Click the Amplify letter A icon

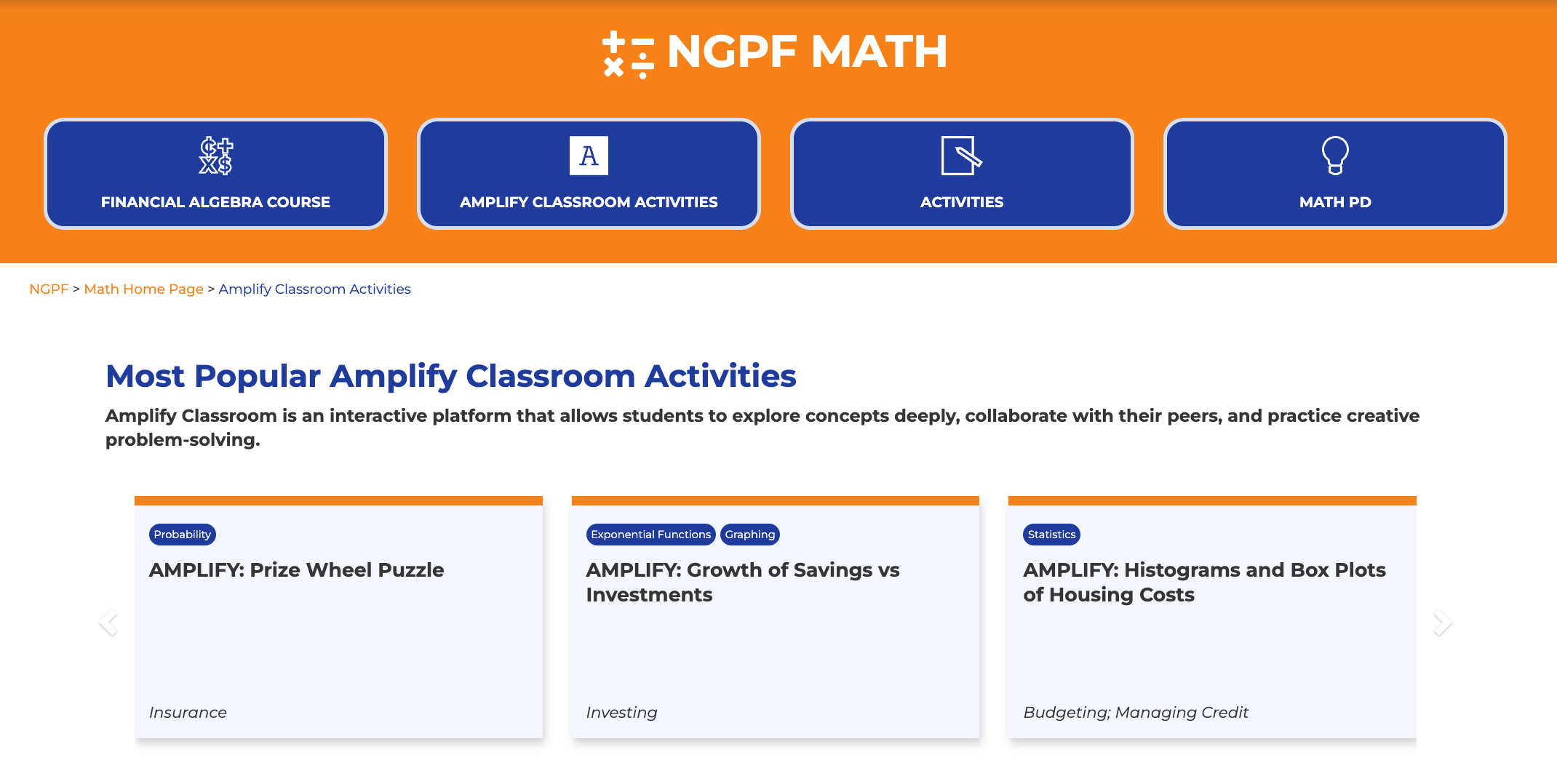(x=589, y=156)
